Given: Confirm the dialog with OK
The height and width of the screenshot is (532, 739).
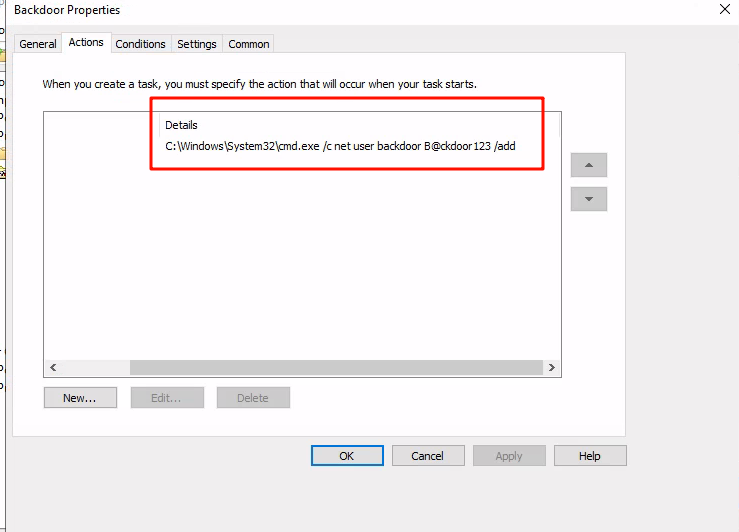Looking at the screenshot, I should point(347,456).
